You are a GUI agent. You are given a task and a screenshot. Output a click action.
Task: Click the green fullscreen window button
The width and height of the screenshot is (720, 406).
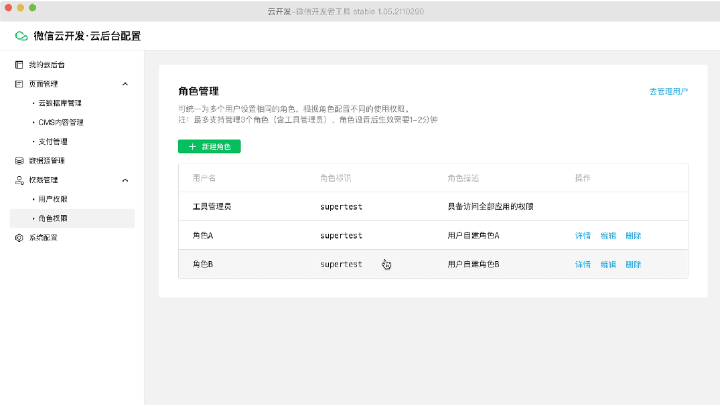(x=32, y=8)
